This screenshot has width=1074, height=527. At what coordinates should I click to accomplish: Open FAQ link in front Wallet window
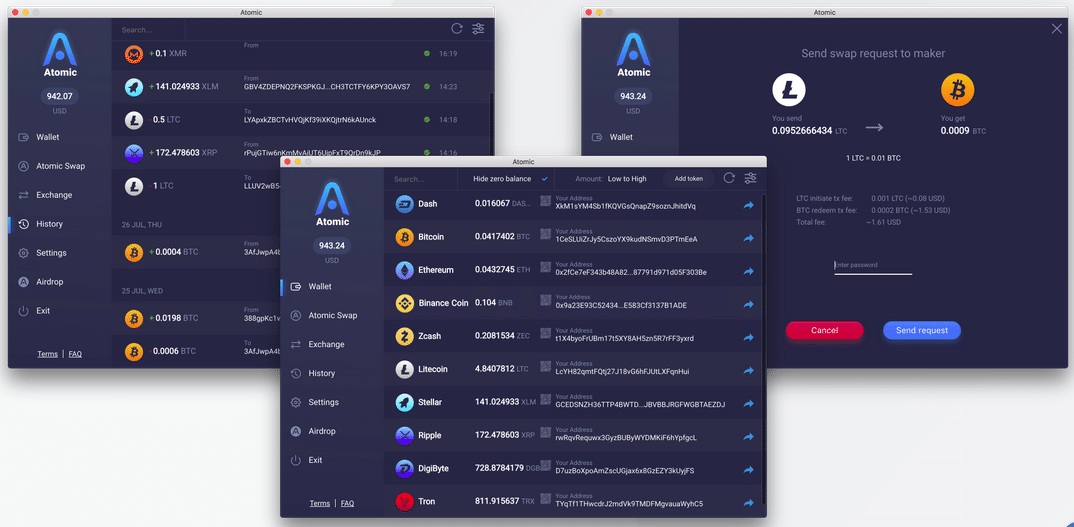pyautogui.click(x=347, y=503)
